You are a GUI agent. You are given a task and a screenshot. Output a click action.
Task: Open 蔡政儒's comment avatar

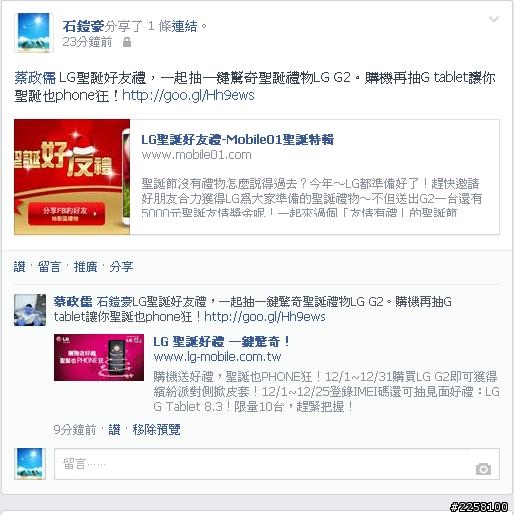30,310
